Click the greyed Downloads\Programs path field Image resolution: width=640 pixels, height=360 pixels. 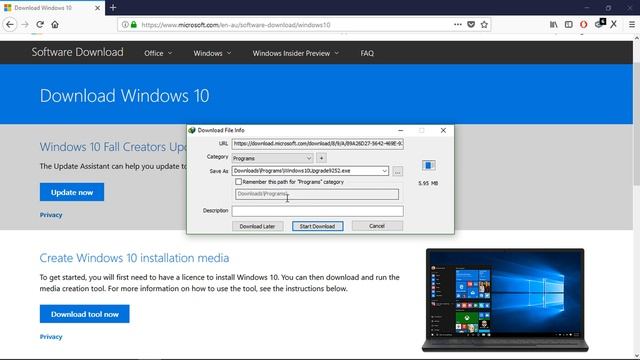[x=317, y=194]
